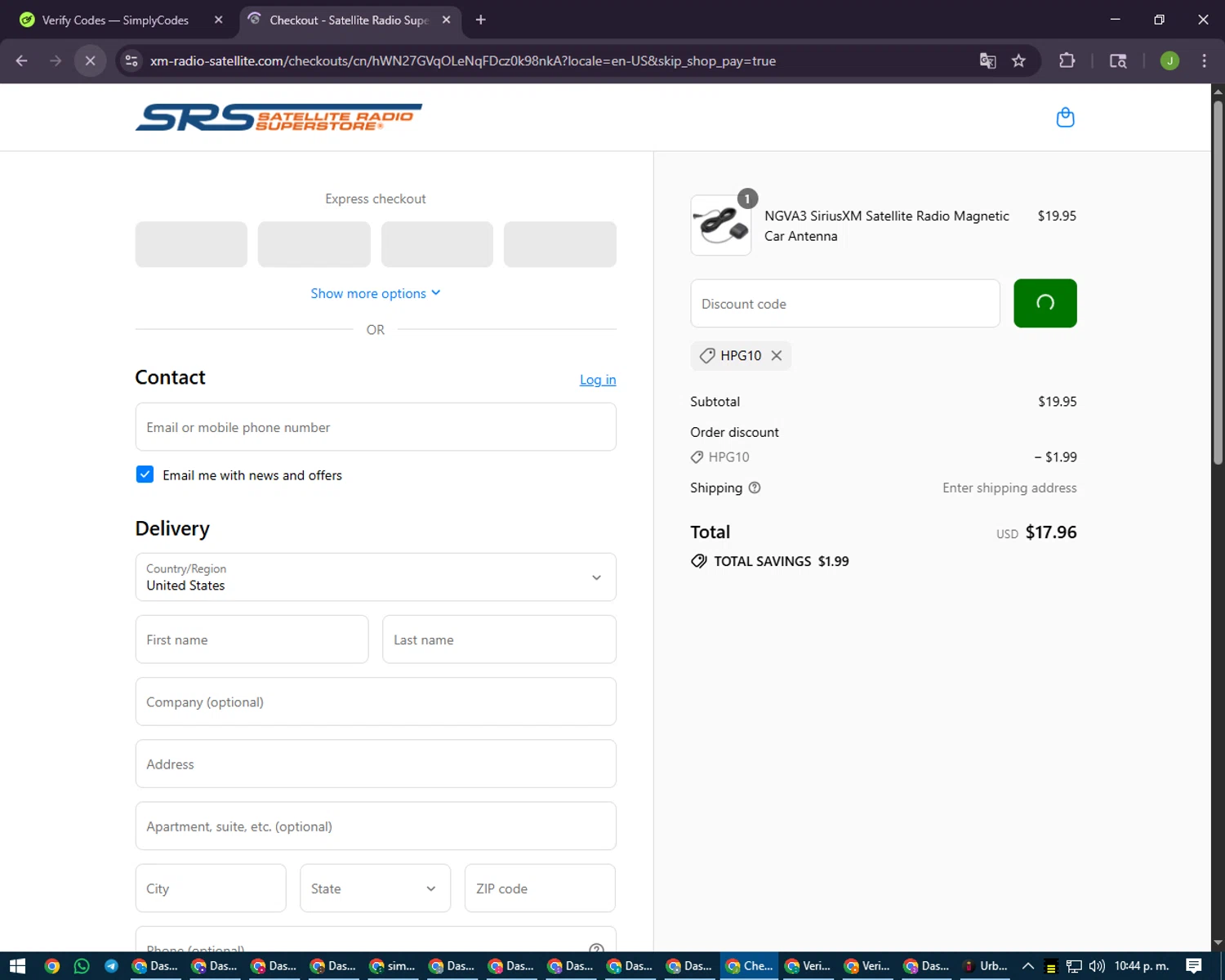Click the translate page icon
This screenshot has height=980, width=1225.
(x=987, y=60)
